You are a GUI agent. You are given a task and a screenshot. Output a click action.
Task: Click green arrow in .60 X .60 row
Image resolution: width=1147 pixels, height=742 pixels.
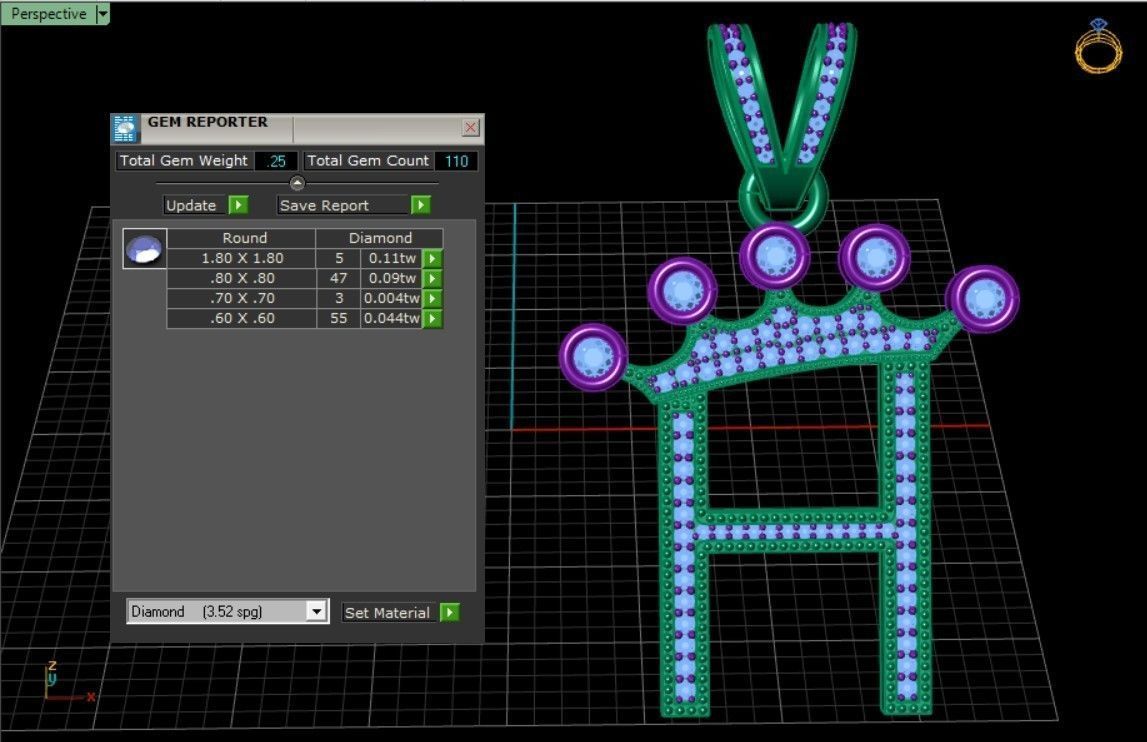pos(433,318)
